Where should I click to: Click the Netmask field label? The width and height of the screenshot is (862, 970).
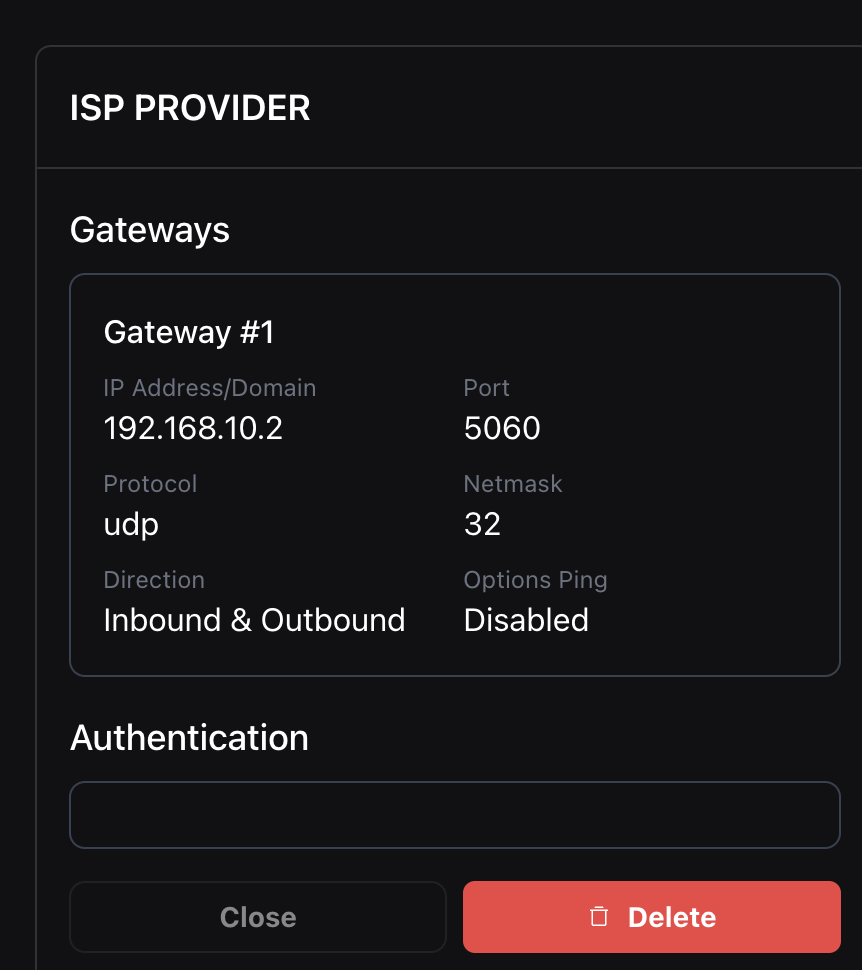tap(513, 484)
